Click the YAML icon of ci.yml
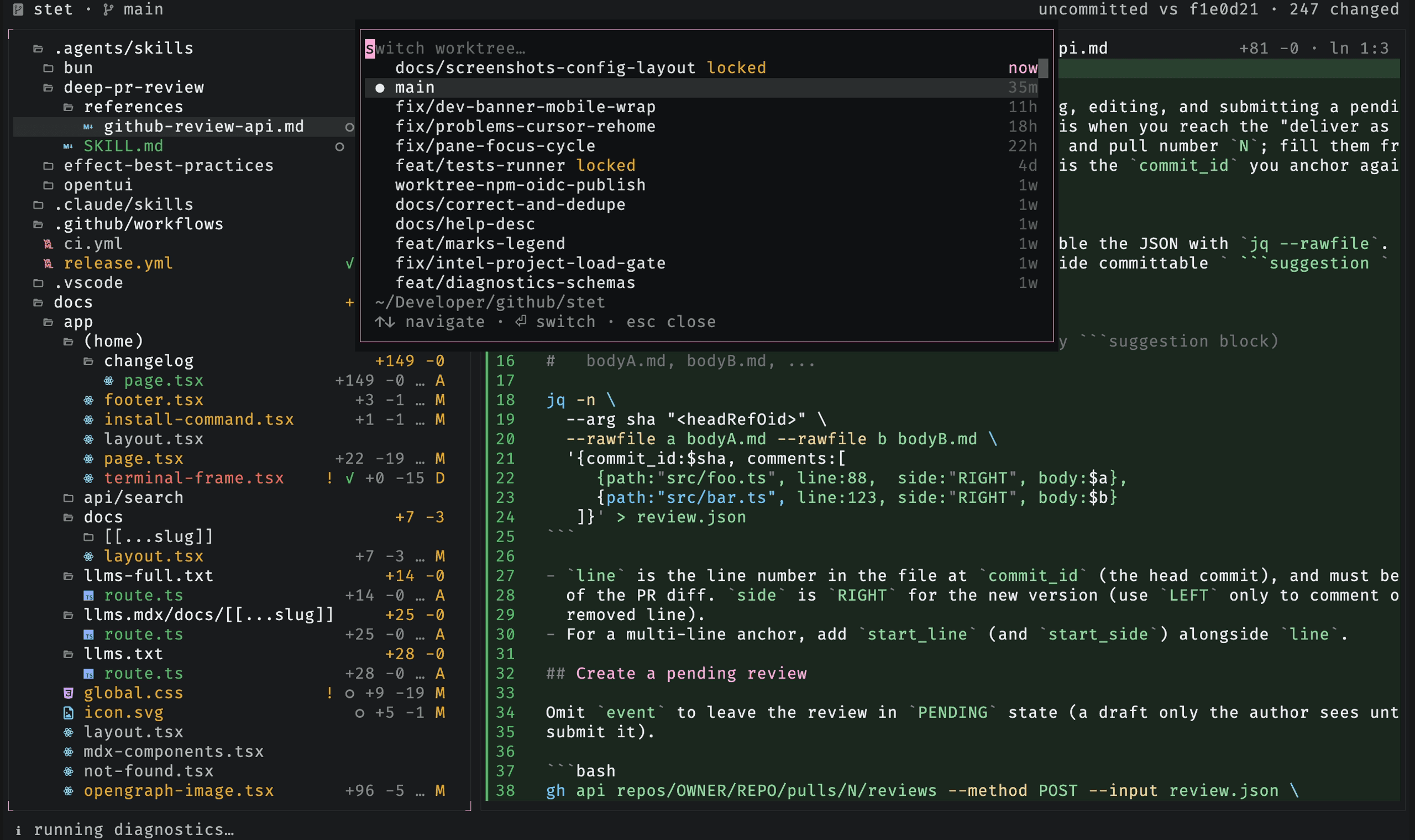 (x=48, y=244)
